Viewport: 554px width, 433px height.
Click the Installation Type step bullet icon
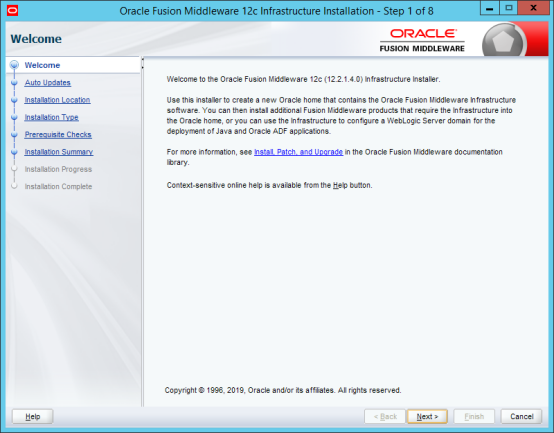pyautogui.click(x=14, y=117)
